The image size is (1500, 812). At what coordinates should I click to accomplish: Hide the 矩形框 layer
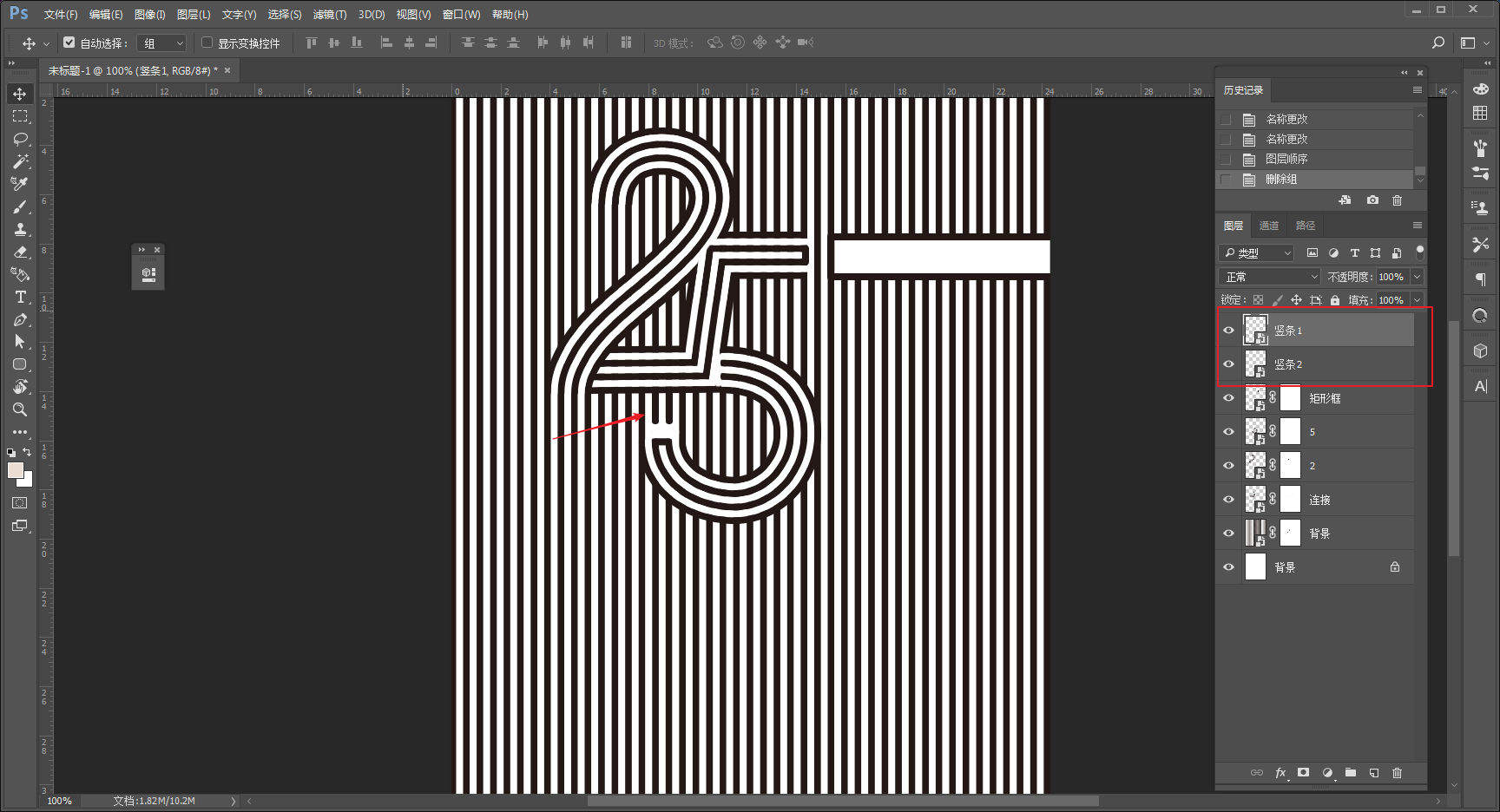point(1228,398)
